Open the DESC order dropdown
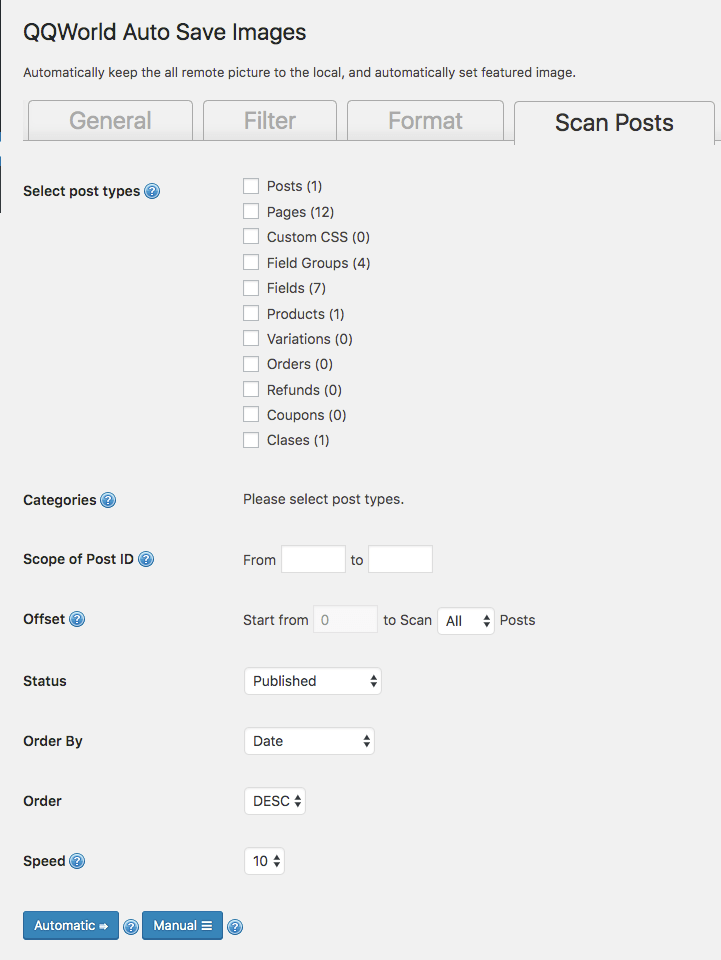 tap(274, 801)
